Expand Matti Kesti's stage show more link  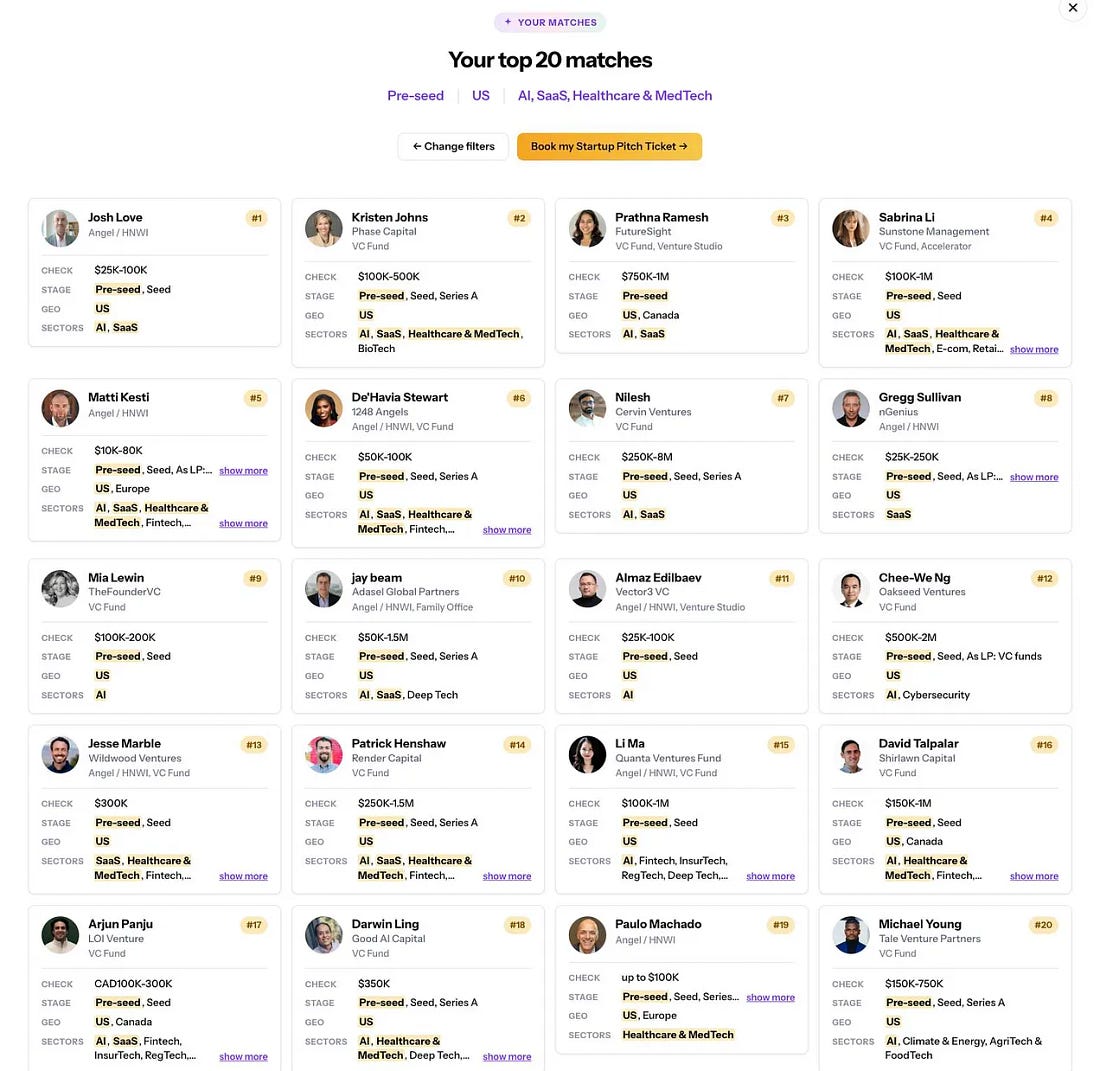tap(243, 471)
